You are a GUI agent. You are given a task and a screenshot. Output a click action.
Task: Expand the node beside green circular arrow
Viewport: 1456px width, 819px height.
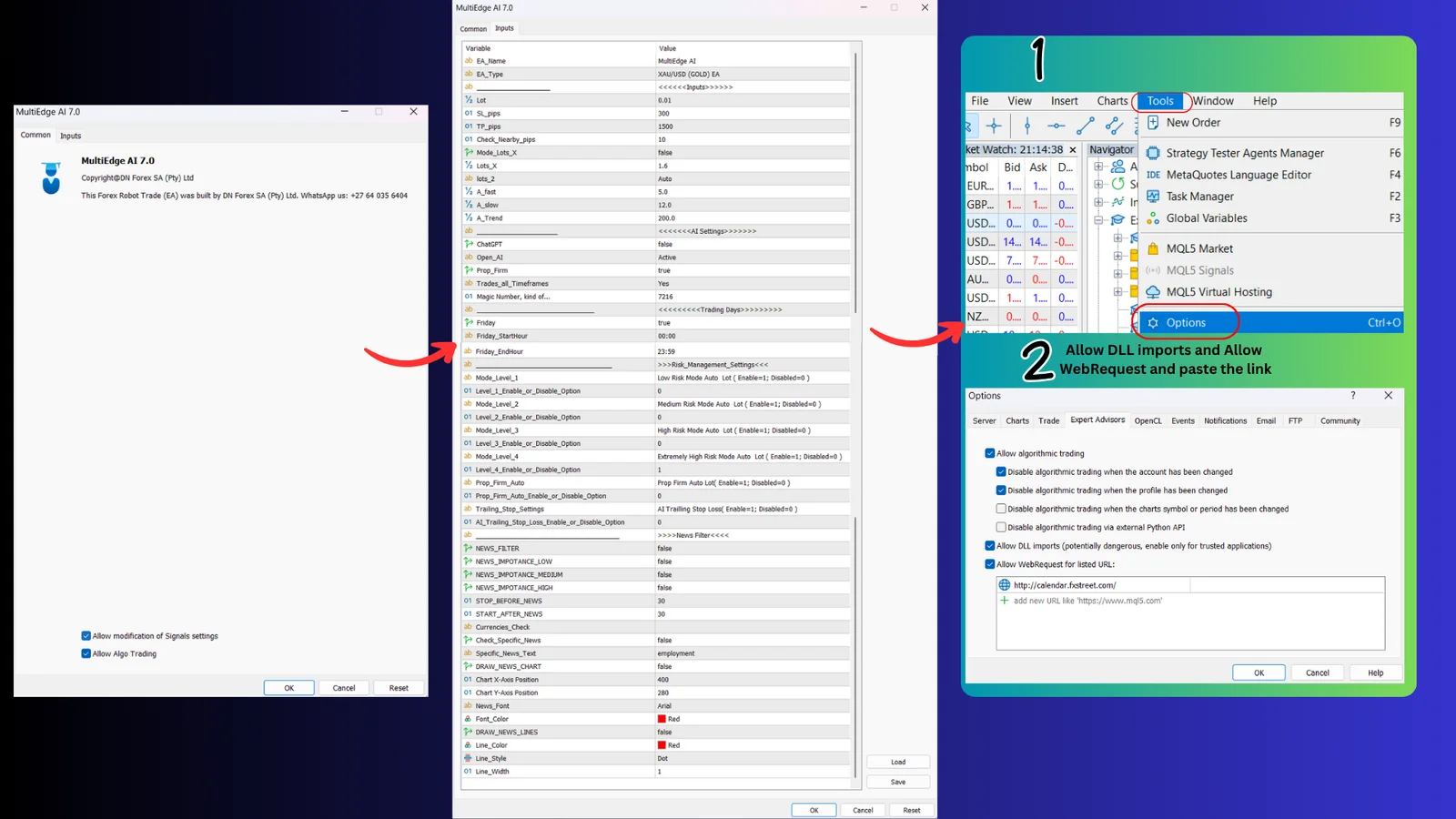click(1098, 184)
